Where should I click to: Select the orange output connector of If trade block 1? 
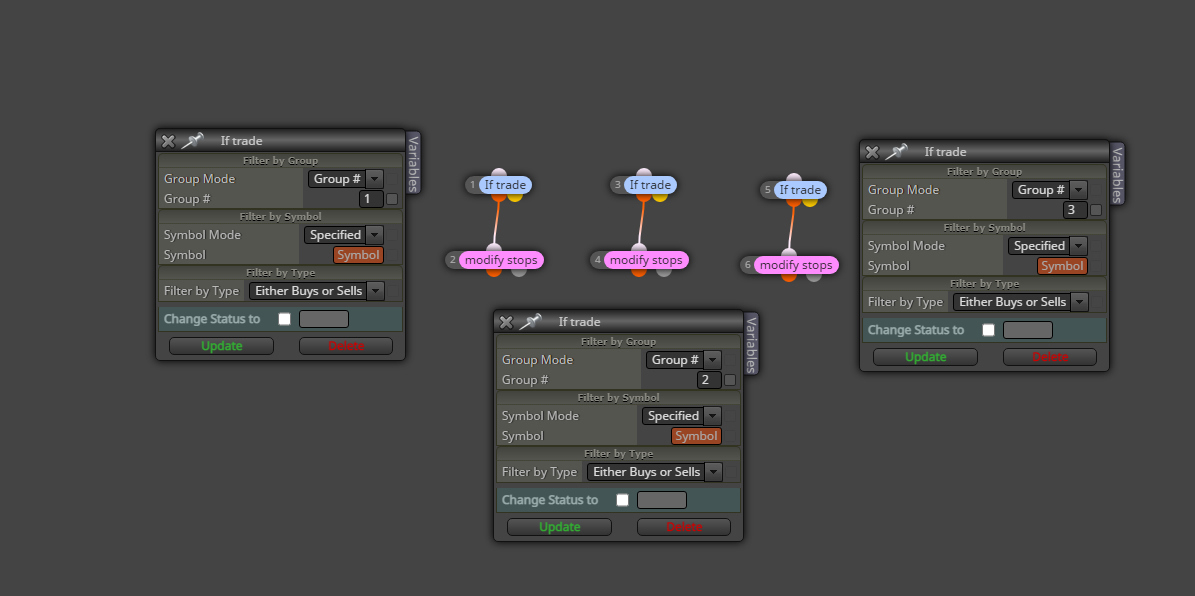(498, 197)
